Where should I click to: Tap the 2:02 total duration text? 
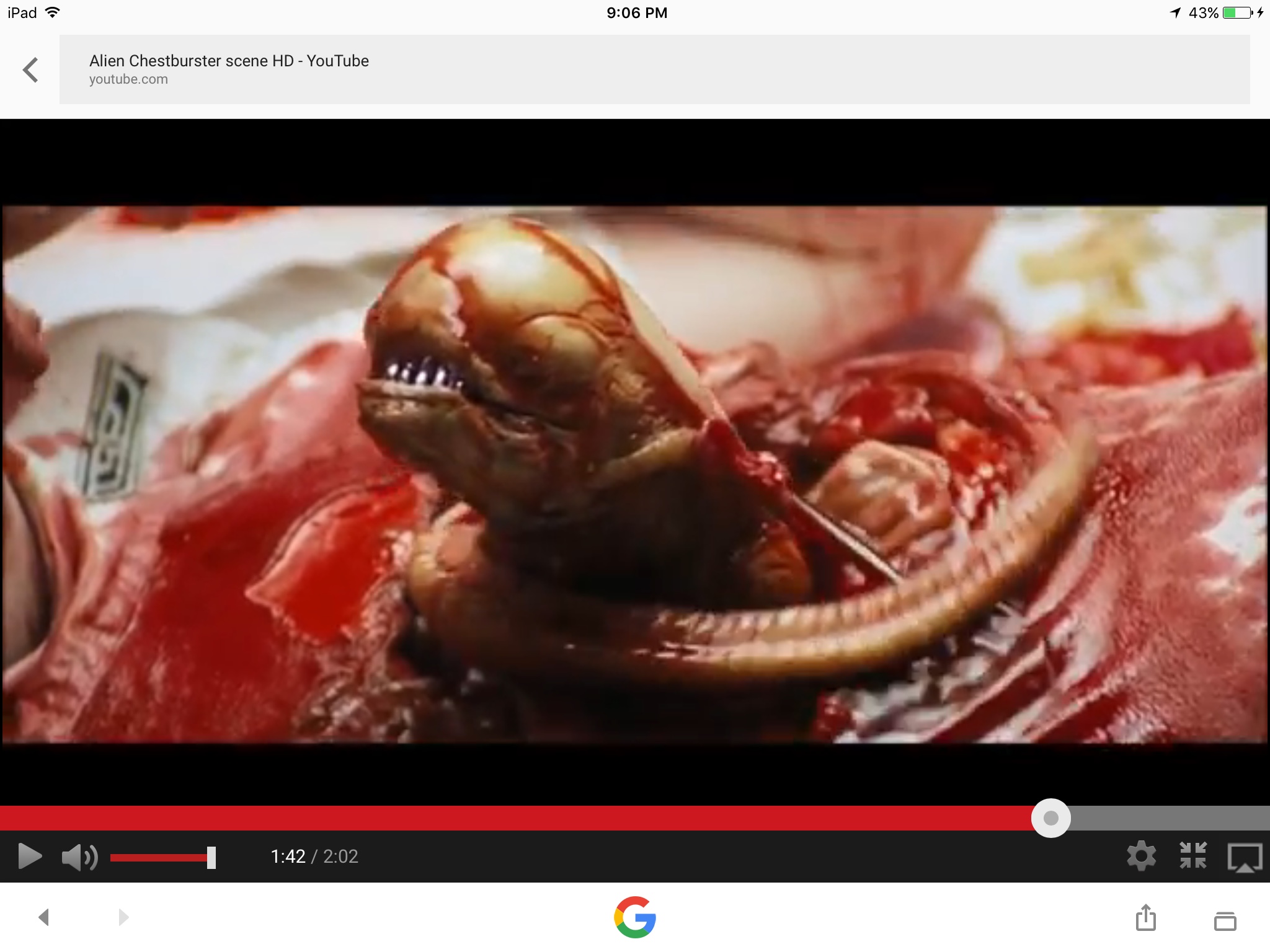click(340, 856)
